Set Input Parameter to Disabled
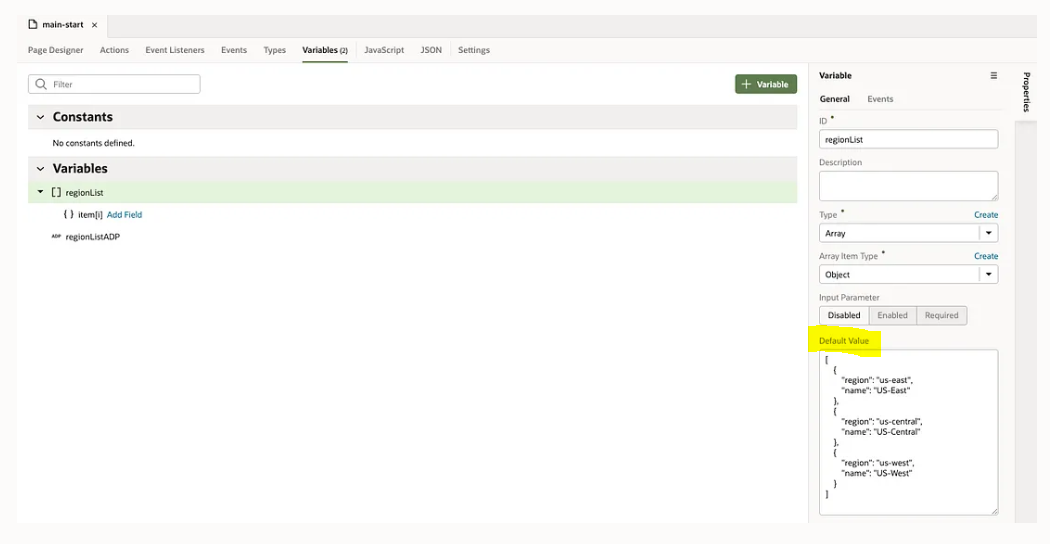The image size is (1050, 544). (844, 316)
